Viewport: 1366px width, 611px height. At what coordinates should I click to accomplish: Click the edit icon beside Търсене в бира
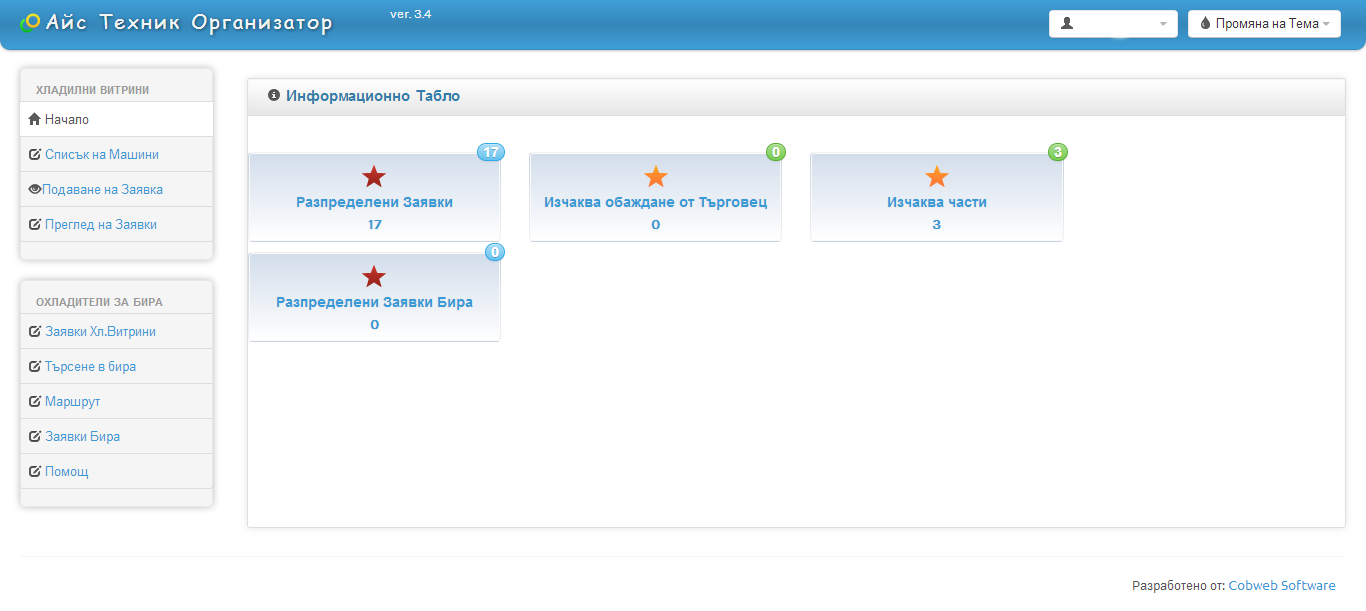[35, 367]
